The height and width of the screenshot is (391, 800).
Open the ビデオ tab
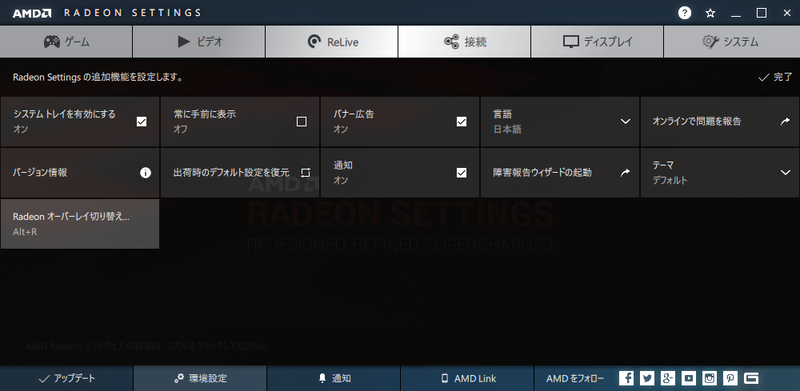click(199, 41)
